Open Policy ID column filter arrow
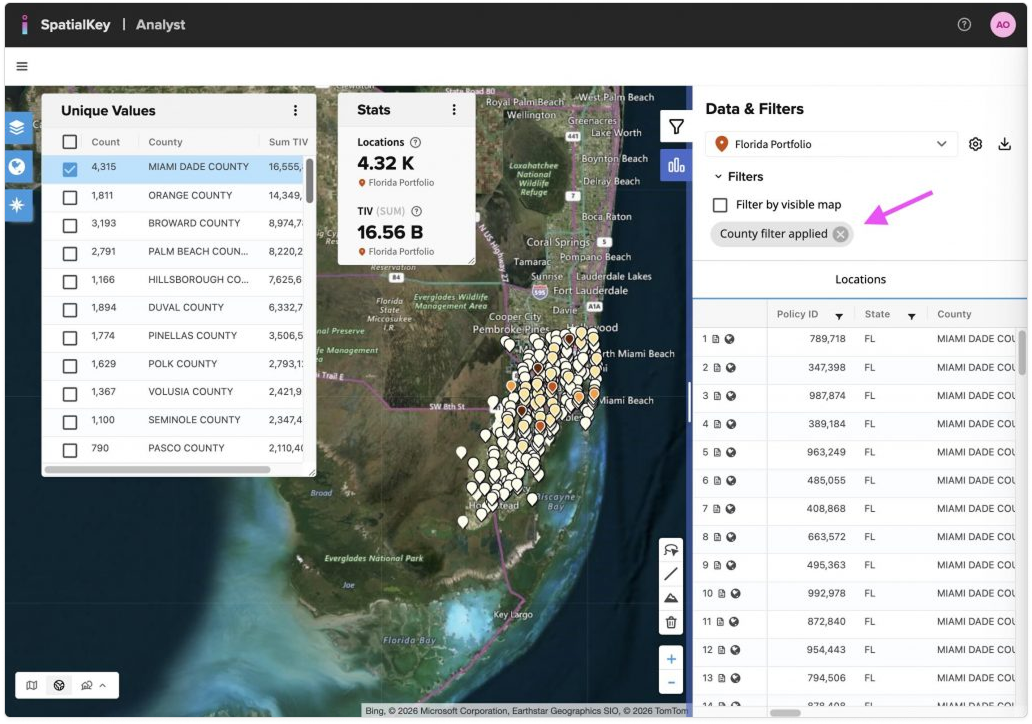Image resolution: width=1032 pixels, height=724 pixels. point(838,316)
